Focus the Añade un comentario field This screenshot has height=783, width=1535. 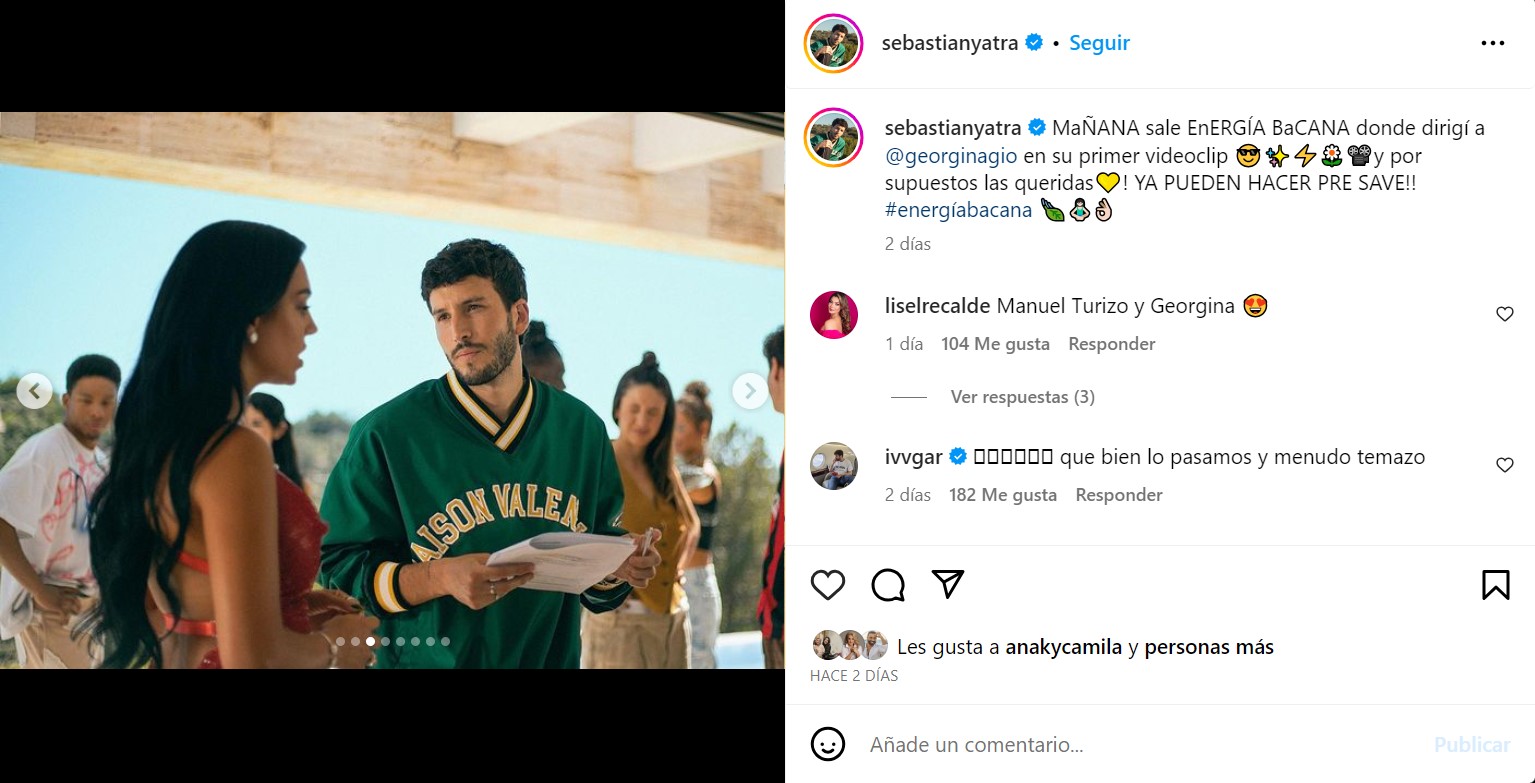(x=1140, y=745)
